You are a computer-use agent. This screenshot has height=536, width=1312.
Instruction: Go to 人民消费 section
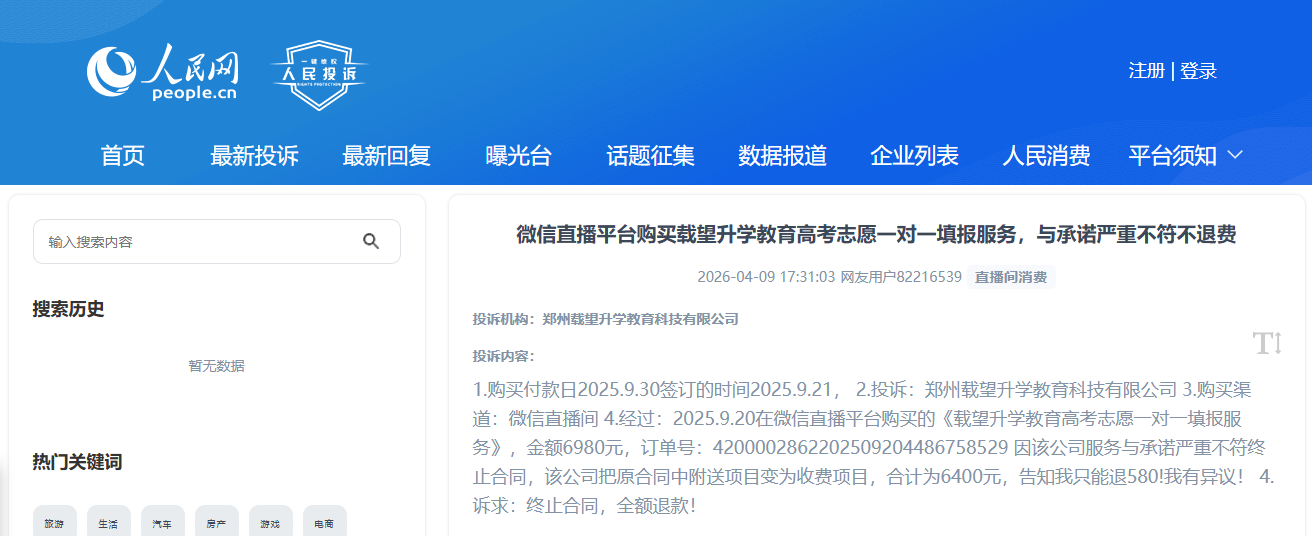[1046, 155]
